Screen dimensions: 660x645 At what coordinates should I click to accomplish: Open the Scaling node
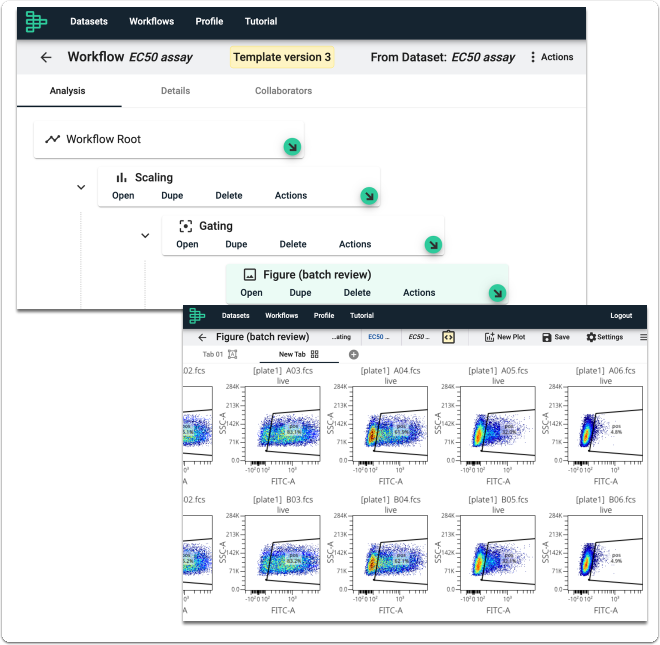(123, 195)
